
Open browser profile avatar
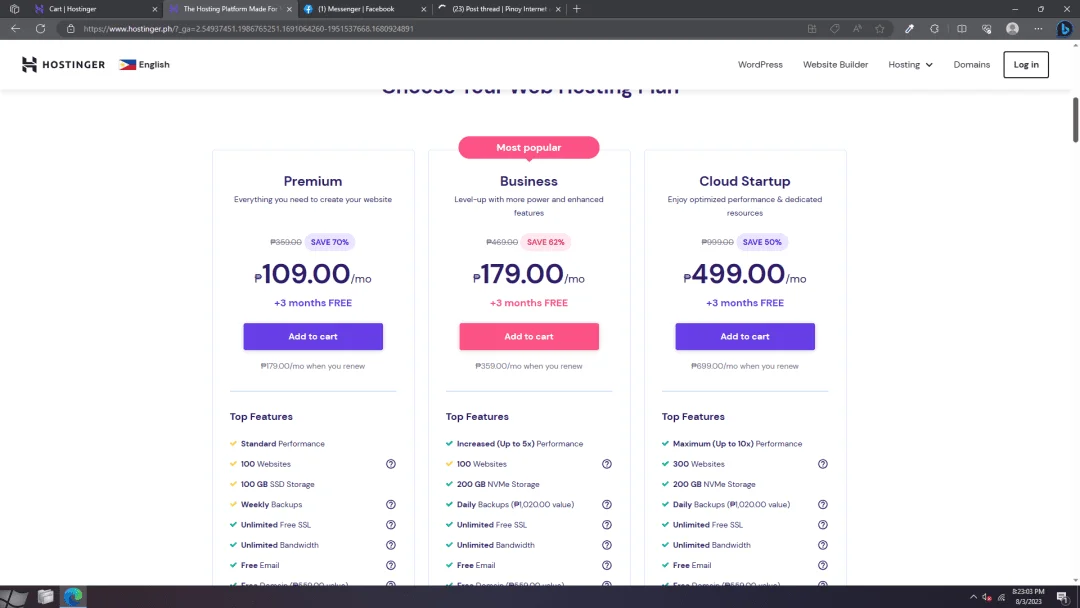1012,29
